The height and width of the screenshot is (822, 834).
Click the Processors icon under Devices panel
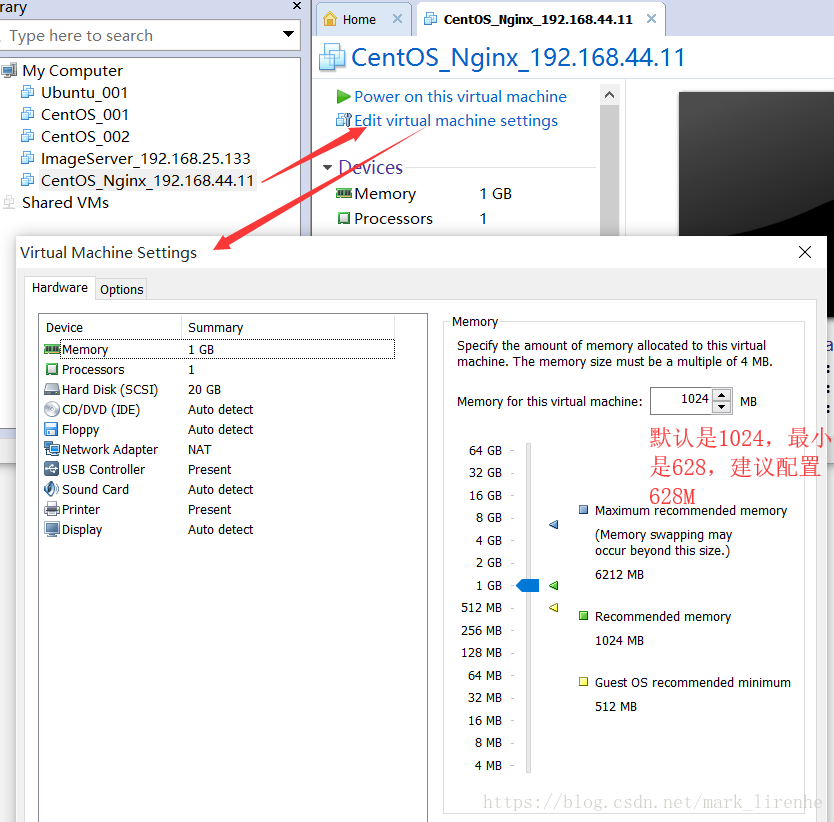coord(344,218)
